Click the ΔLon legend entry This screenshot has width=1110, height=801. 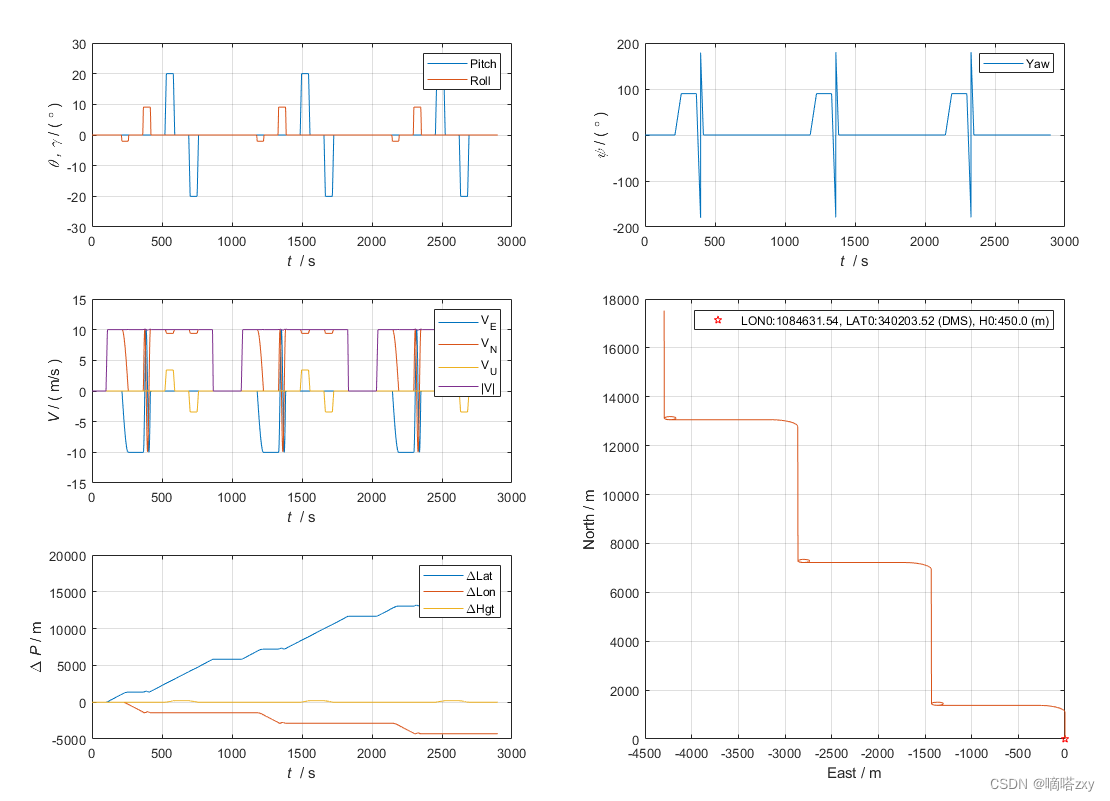coord(459,592)
